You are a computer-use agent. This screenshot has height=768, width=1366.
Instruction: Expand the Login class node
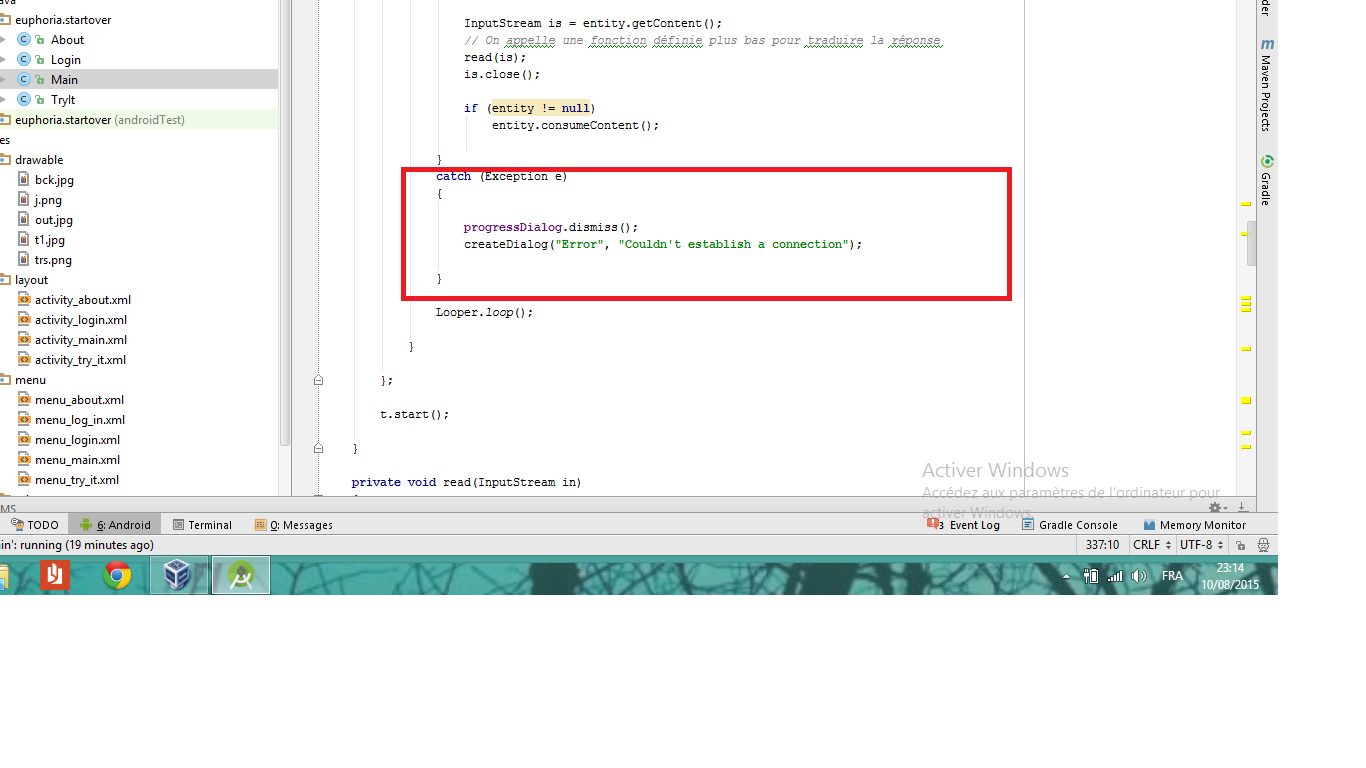(x=3, y=60)
